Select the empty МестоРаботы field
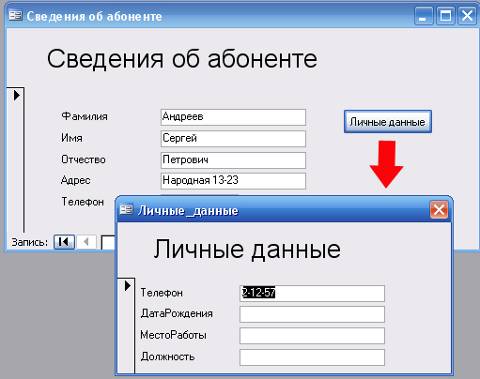The image size is (480, 379). tap(312, 336)
